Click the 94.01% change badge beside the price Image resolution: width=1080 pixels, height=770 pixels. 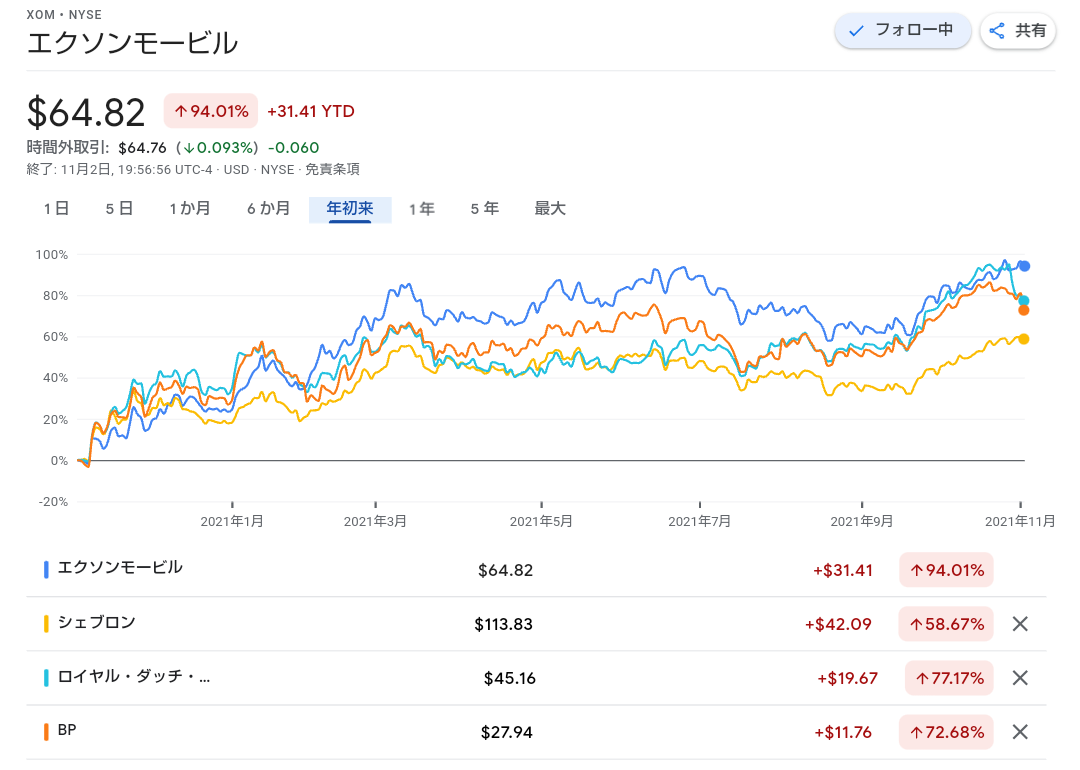coord(211,111)
